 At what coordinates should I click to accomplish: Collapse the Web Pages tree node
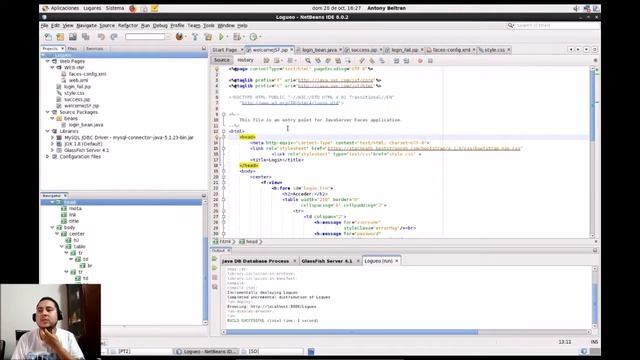[x=48, y=61]
